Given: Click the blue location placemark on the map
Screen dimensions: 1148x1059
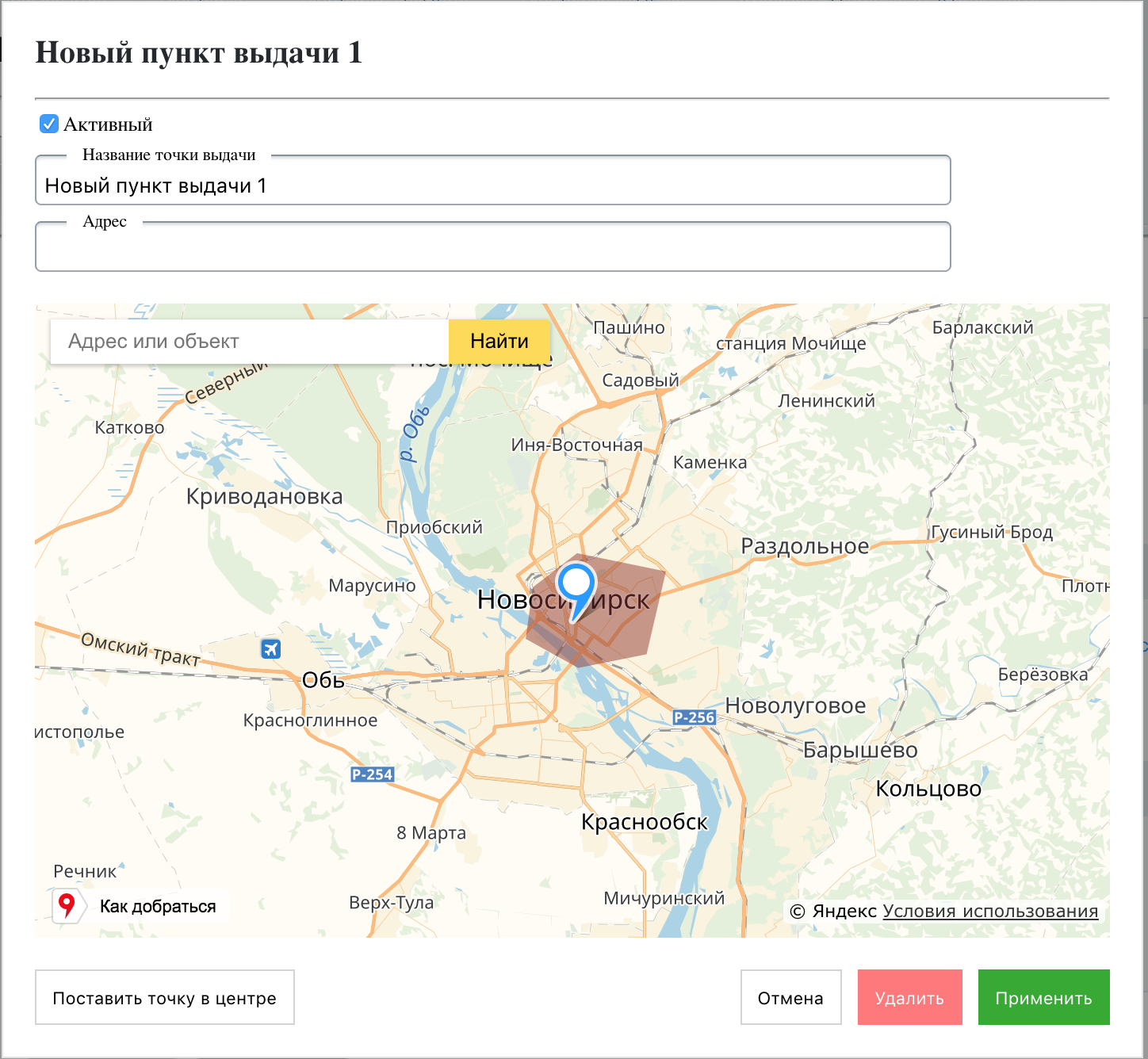Looking at the screenshot, I should click(576, 586).
